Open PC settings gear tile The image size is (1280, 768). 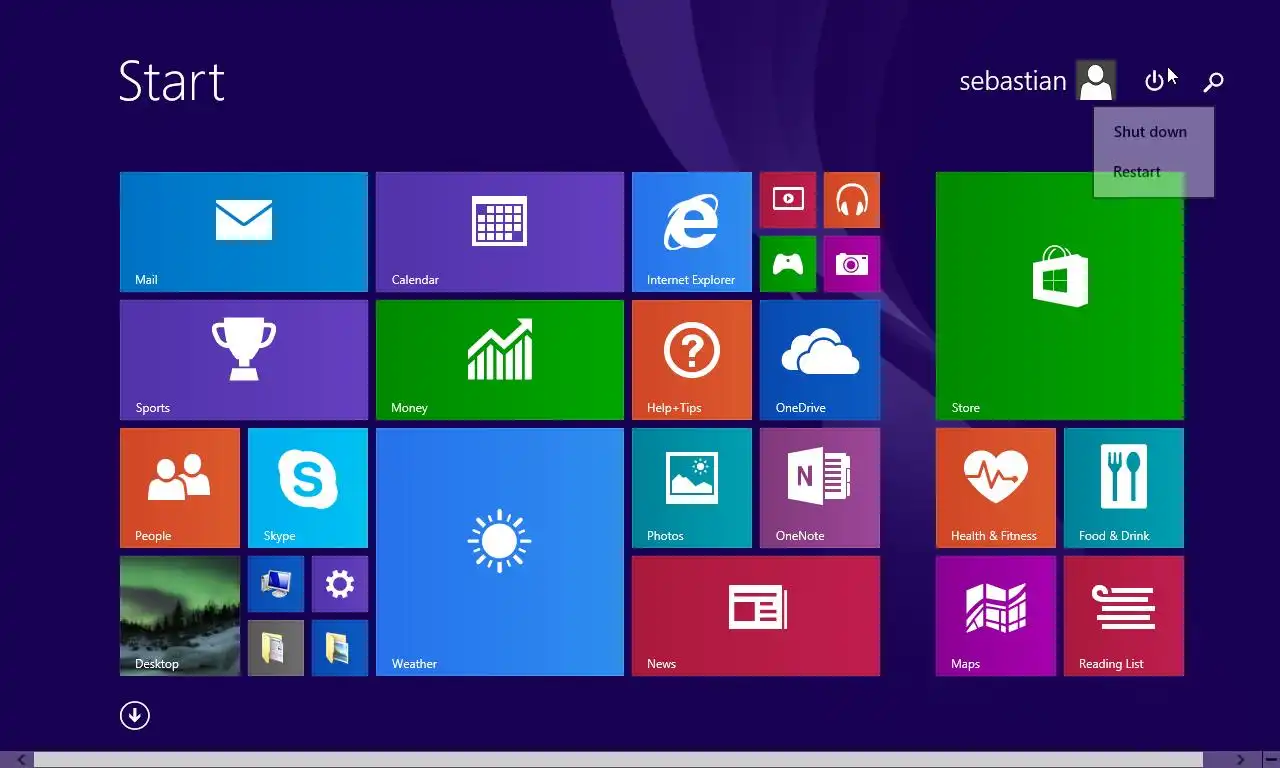click(x=340, y=584)
